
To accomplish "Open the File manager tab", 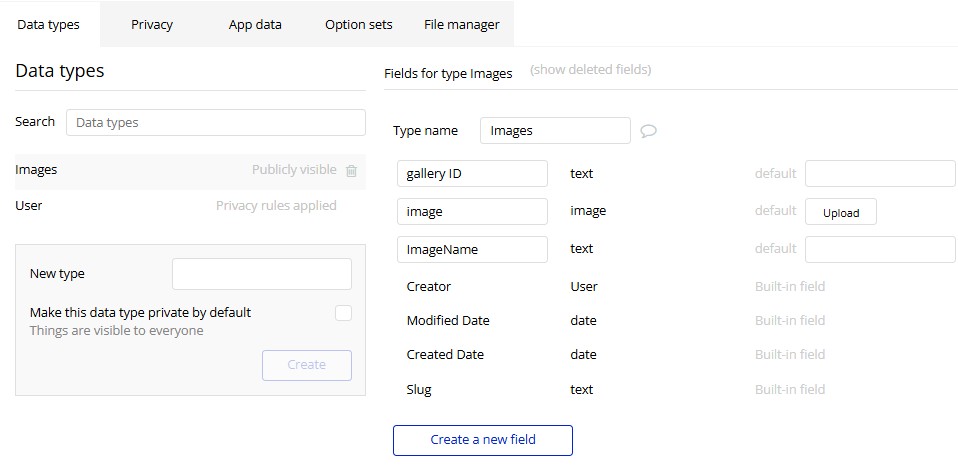I will (461, 24).
